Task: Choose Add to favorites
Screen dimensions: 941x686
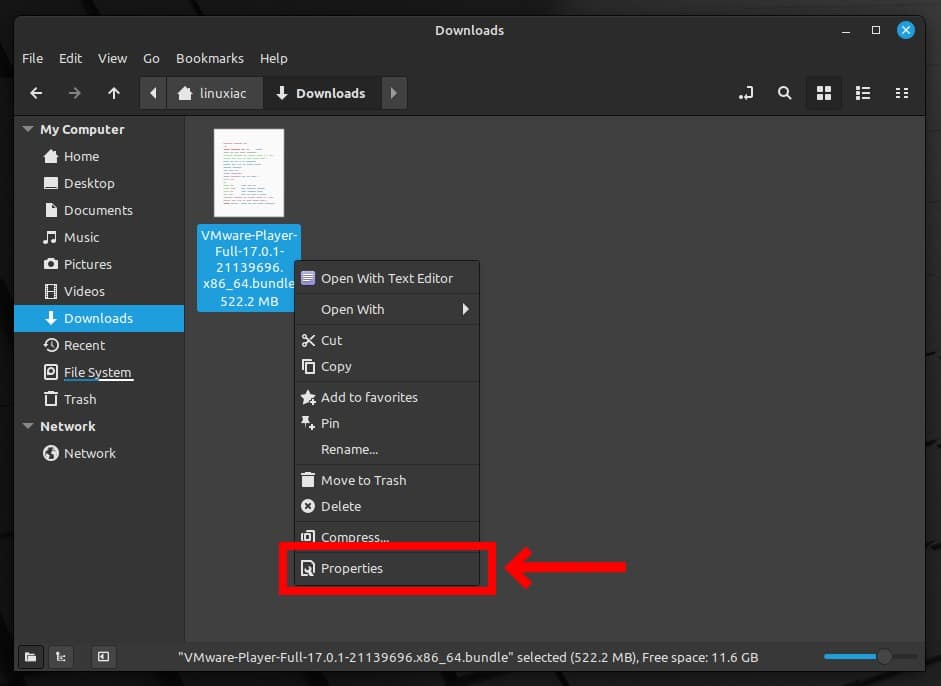Action: pos(387,397)
